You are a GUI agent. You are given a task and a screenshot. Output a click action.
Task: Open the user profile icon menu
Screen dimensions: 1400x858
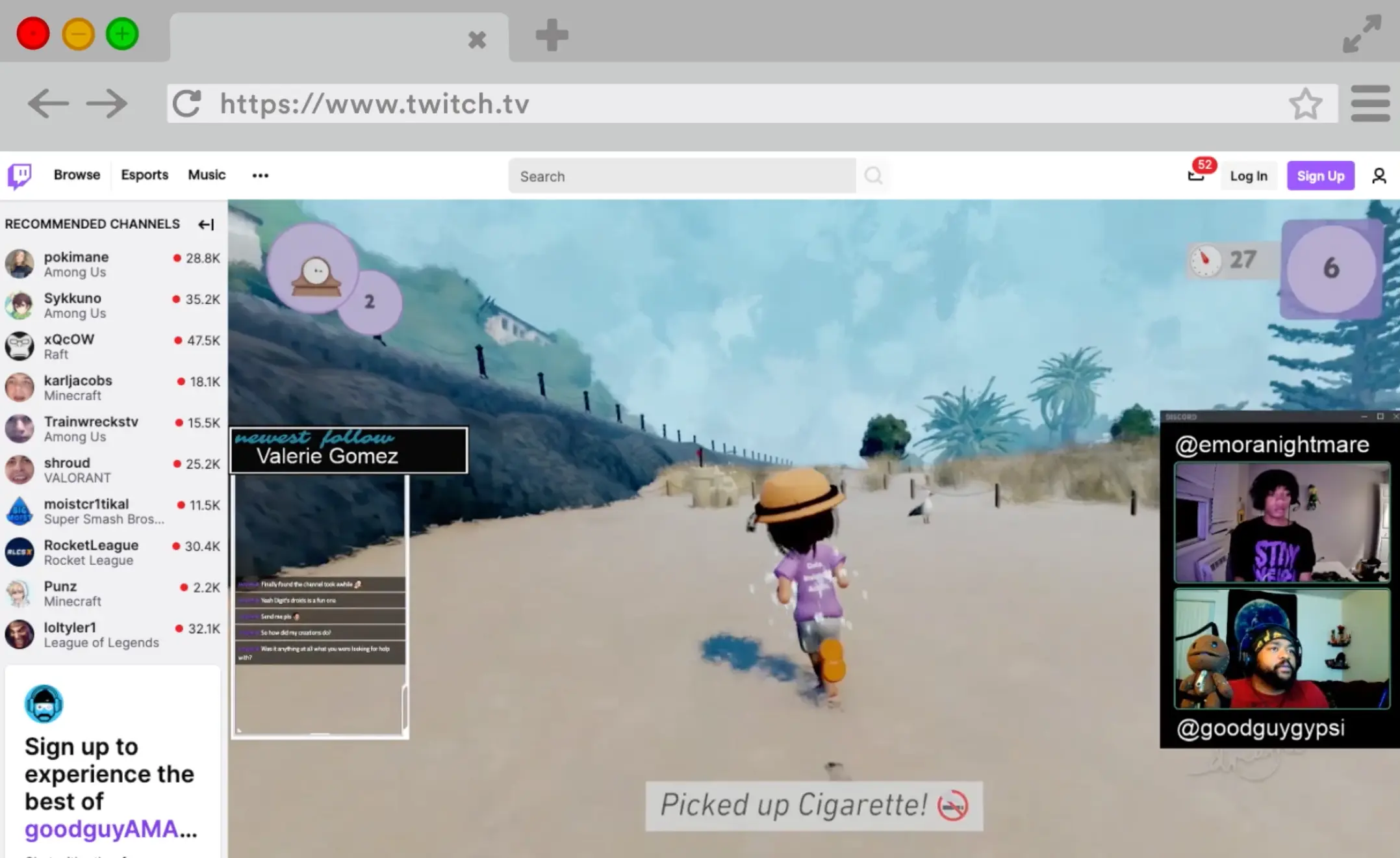point(1379,175)
